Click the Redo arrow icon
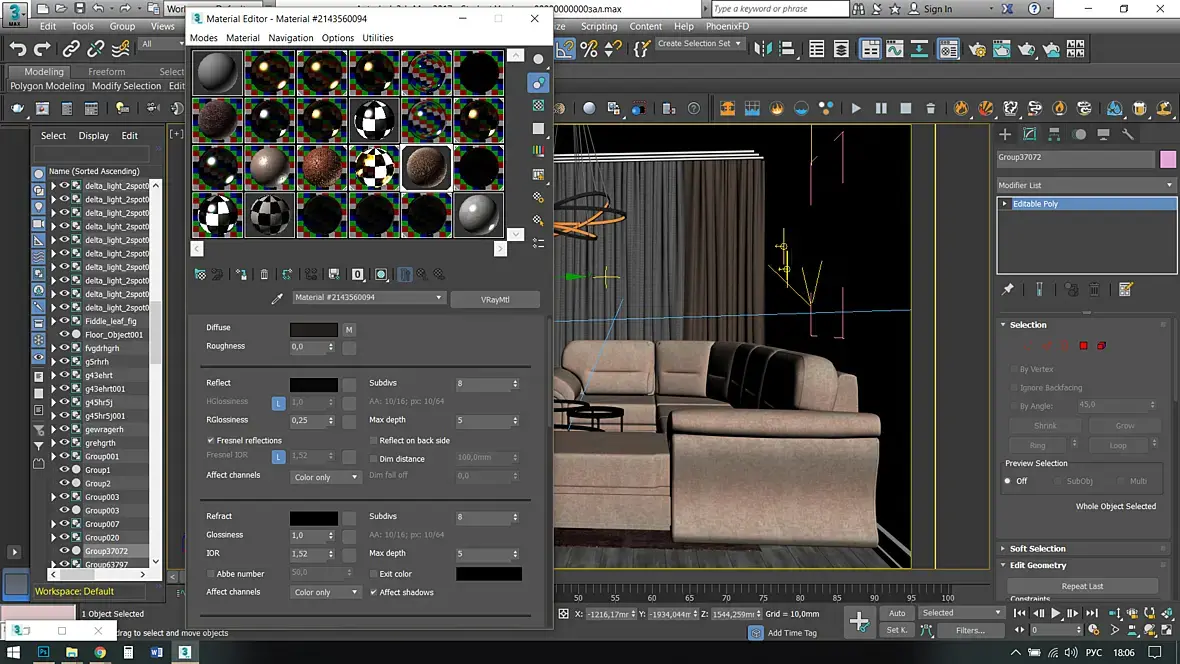Viewport: 1180px width, 664px height. click(x=42, y=48)
